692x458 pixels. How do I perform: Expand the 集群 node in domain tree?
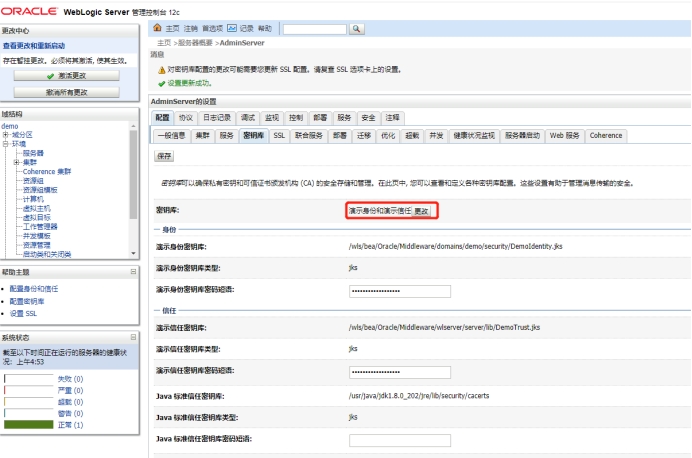pos(17,162)
